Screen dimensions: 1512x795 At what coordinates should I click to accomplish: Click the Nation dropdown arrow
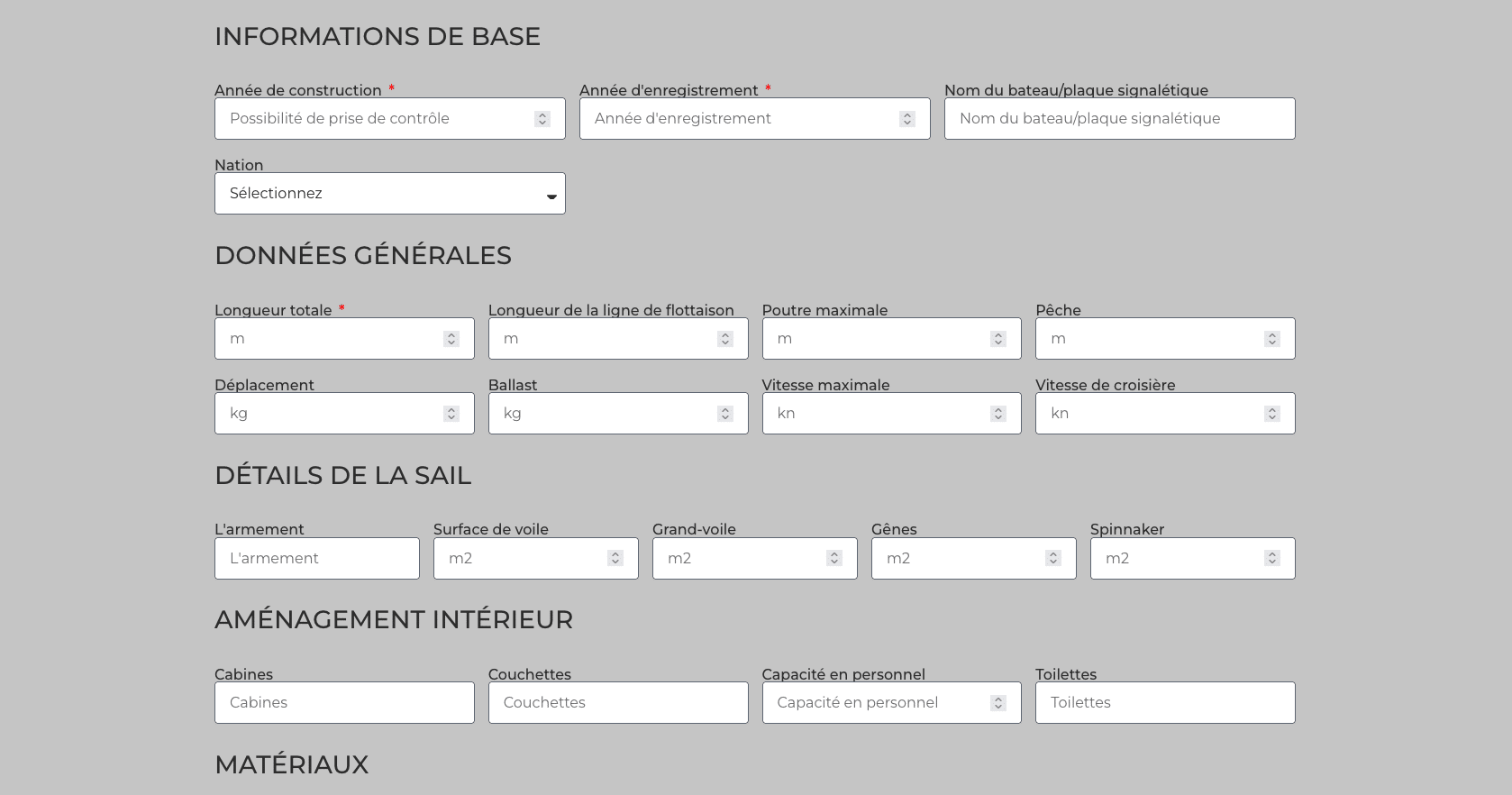(551, 196)
